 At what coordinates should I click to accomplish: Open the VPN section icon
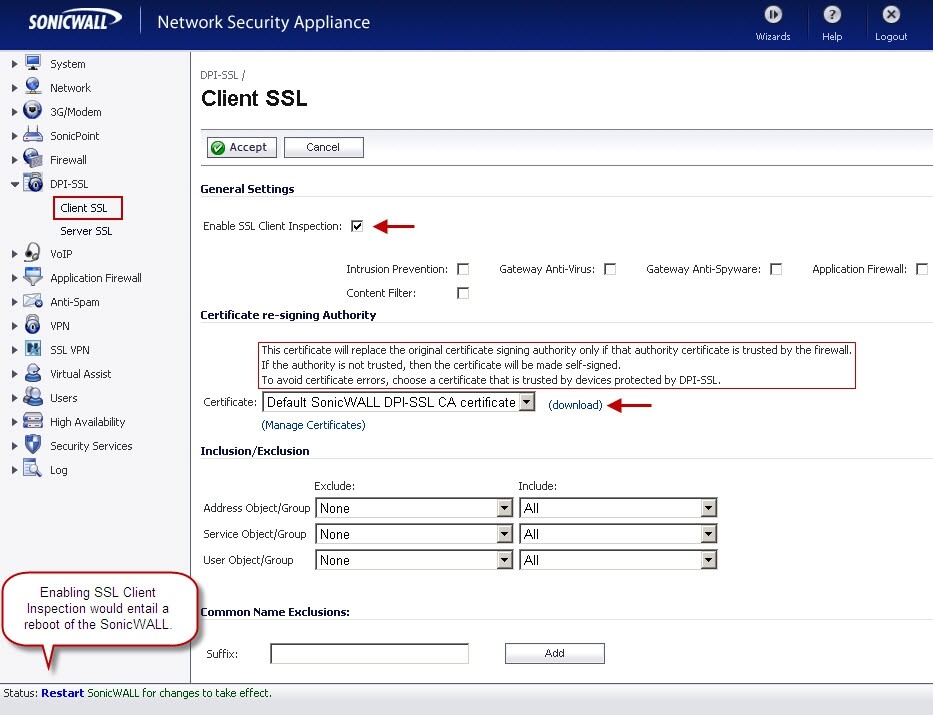pyautogui.click(x=31, y=325)
